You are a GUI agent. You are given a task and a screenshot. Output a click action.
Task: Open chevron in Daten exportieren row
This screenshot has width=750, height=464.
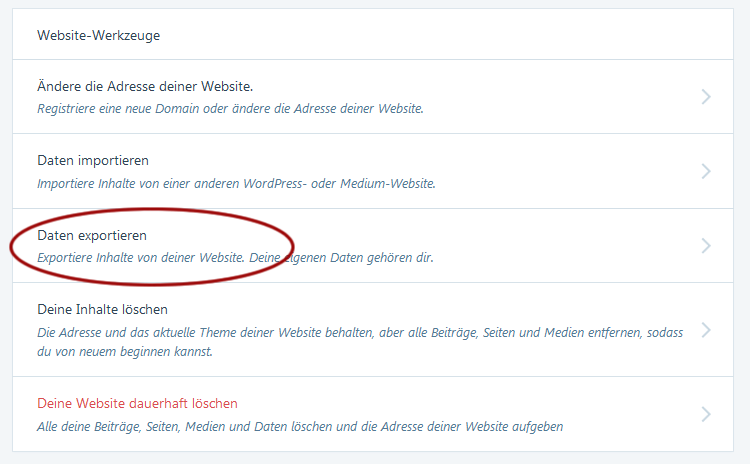click(x=706, y=246)
